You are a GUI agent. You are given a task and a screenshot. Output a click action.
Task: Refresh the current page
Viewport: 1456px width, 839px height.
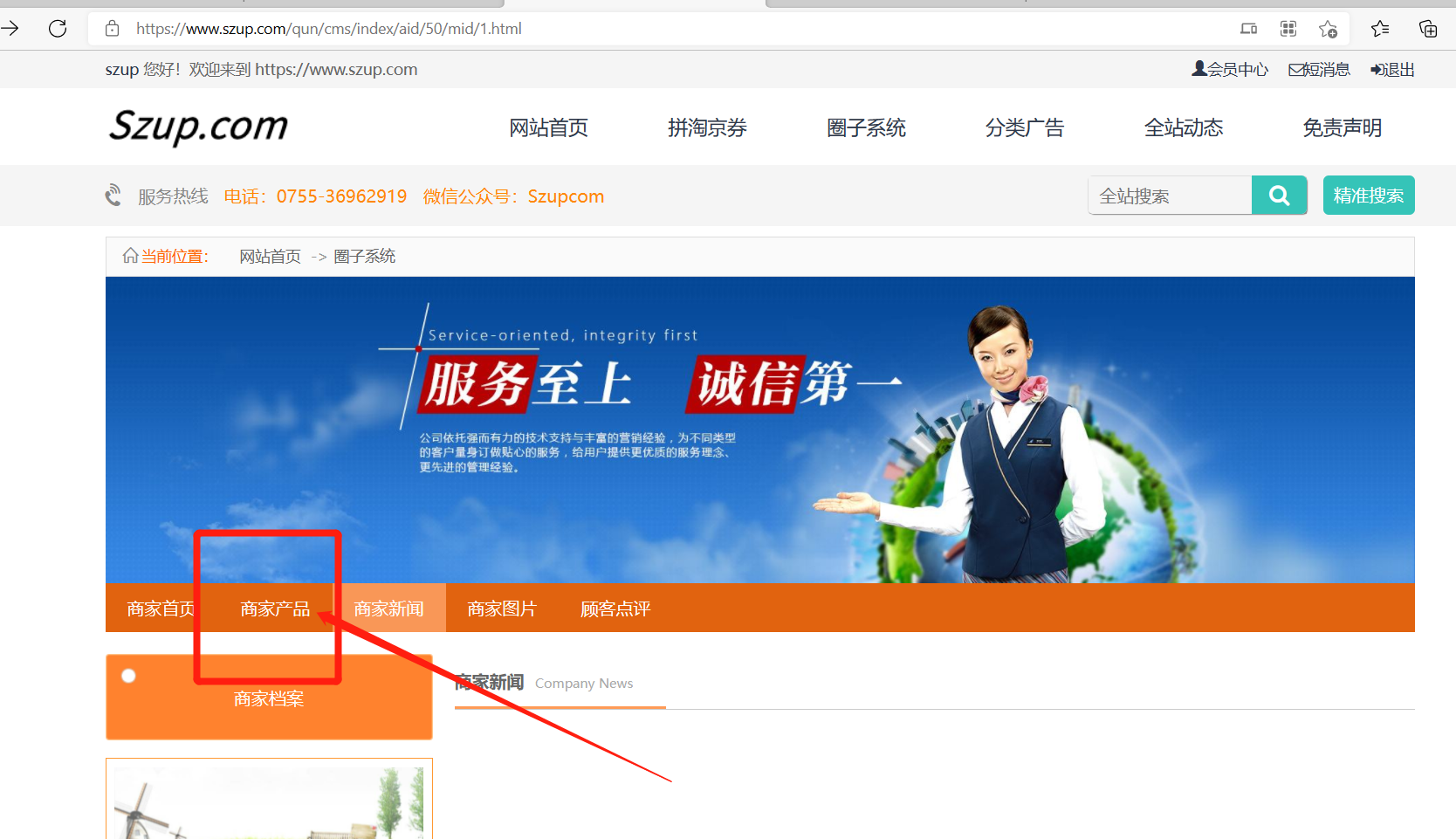pos(58,29)
